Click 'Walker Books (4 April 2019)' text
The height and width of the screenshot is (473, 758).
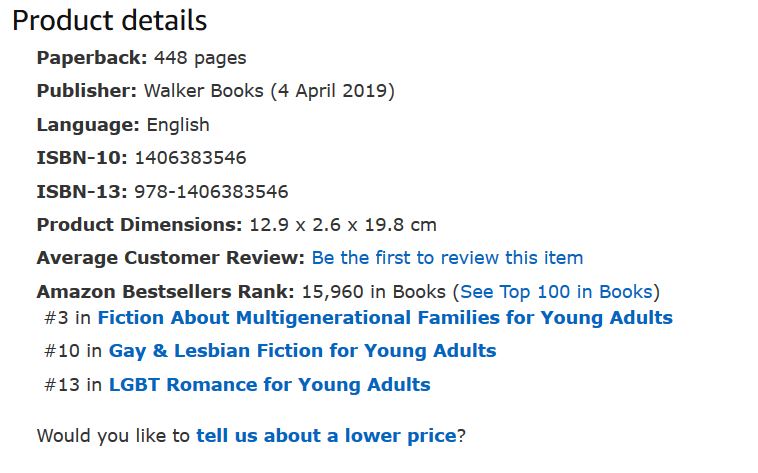pos(270,91)
